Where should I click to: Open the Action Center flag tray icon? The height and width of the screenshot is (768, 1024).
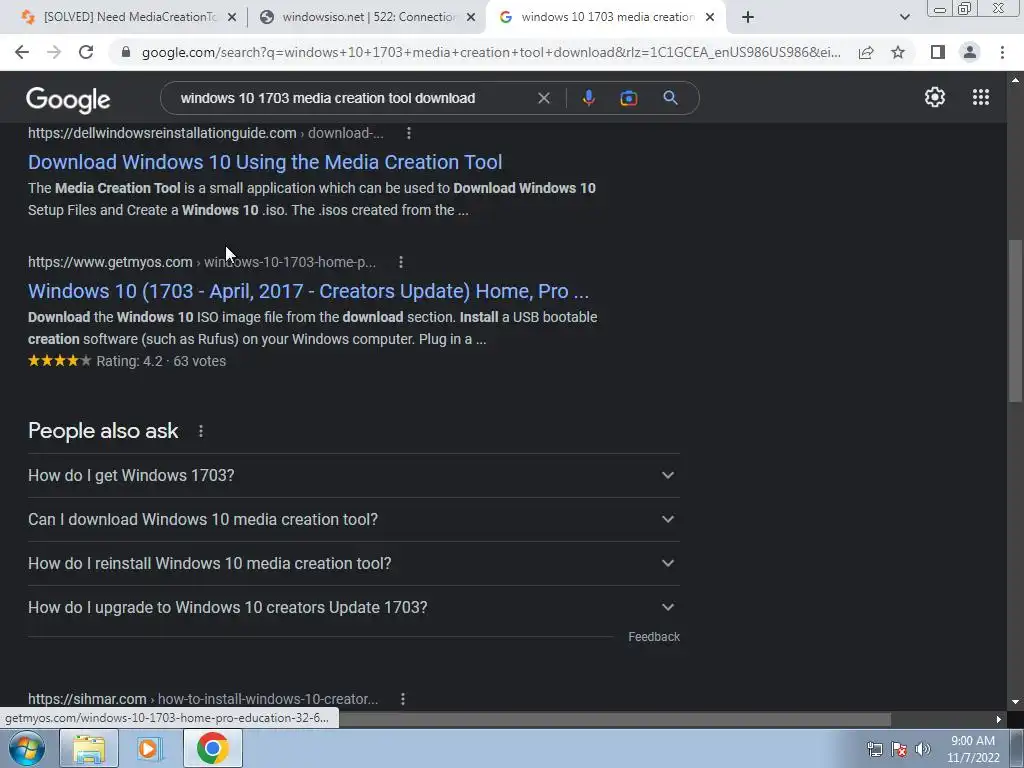899,748
